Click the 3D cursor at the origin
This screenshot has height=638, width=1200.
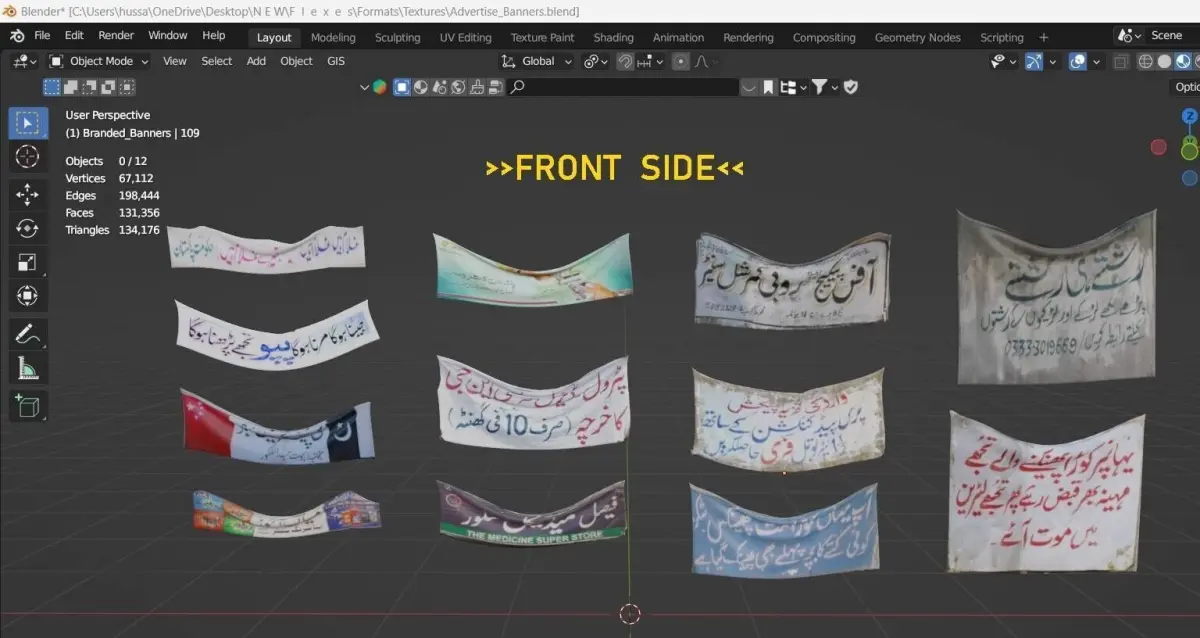629,614
